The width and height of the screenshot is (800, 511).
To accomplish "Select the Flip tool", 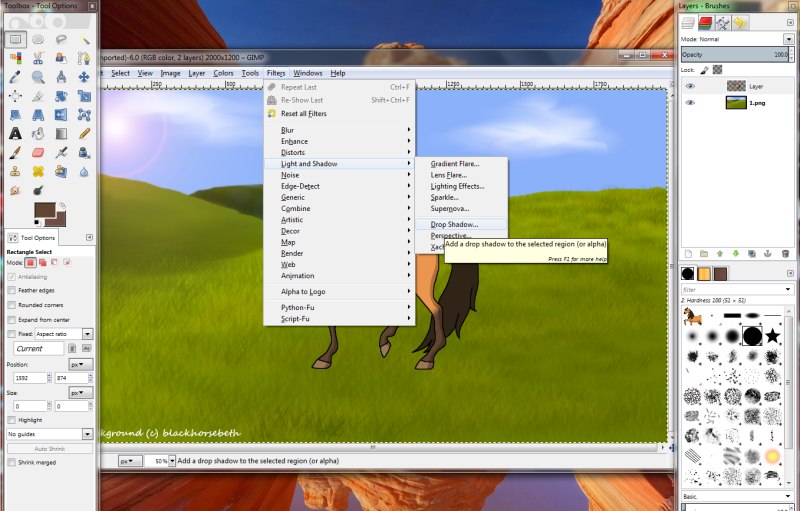I will point(61,115).
